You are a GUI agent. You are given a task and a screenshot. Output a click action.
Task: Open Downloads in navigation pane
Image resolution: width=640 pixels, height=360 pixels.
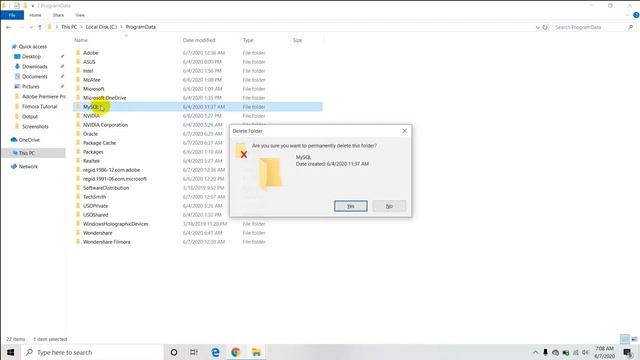point(35,67)
